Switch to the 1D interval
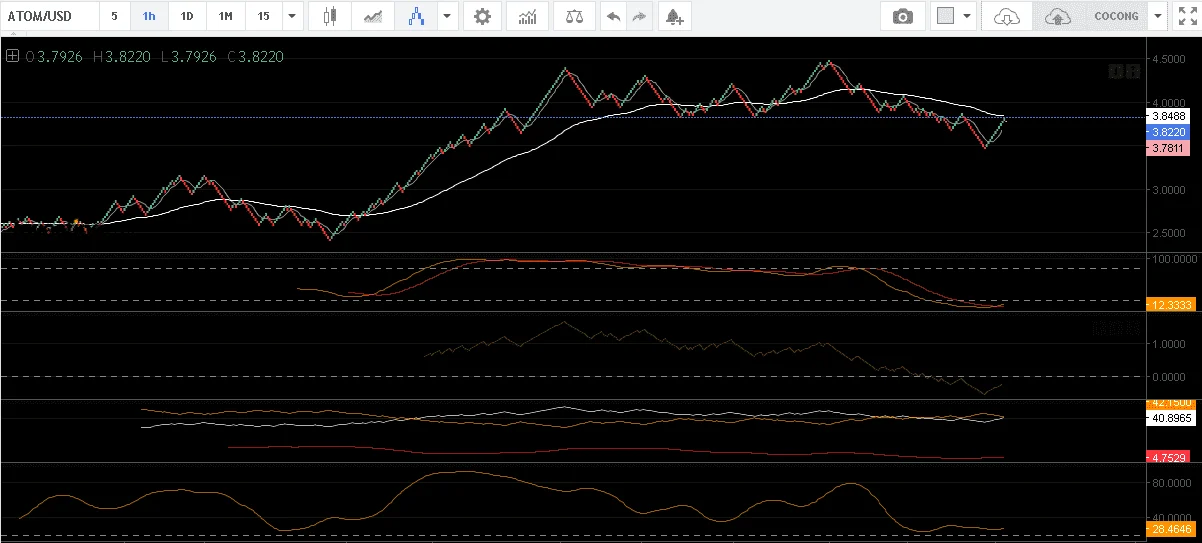 point(187,16)
